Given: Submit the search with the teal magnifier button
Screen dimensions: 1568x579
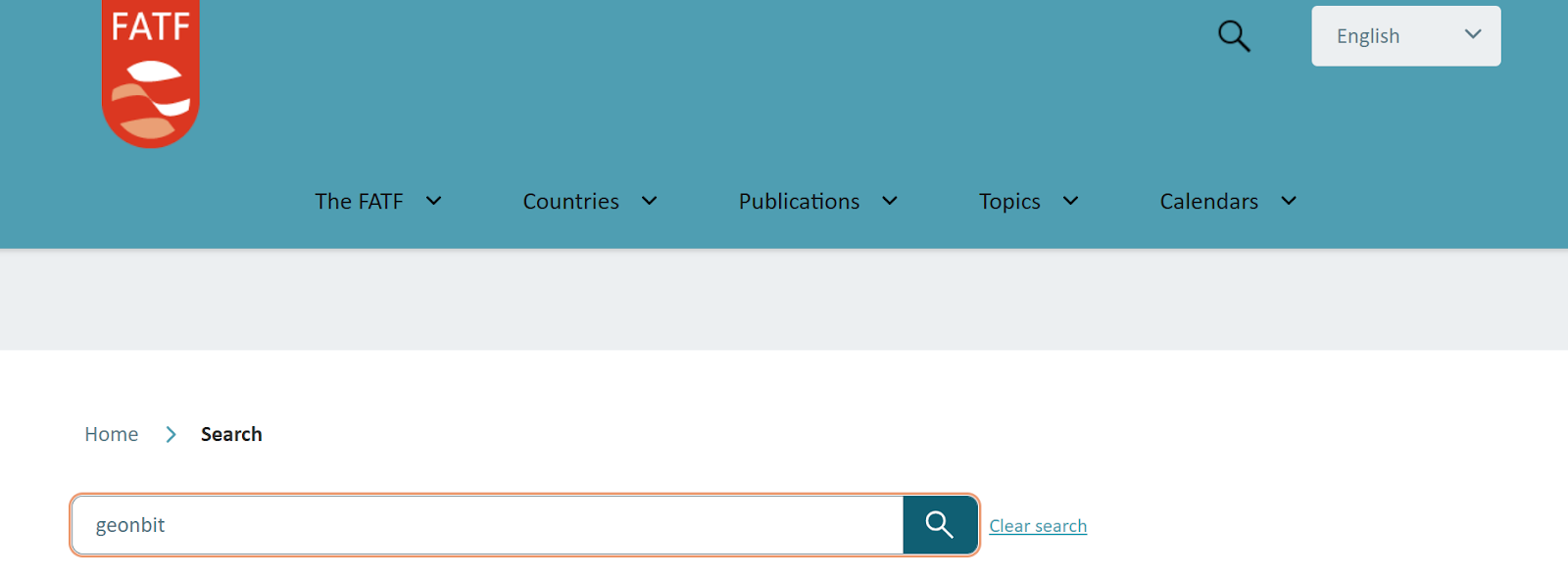Looking at the screenshot, I should coord(940,525).
